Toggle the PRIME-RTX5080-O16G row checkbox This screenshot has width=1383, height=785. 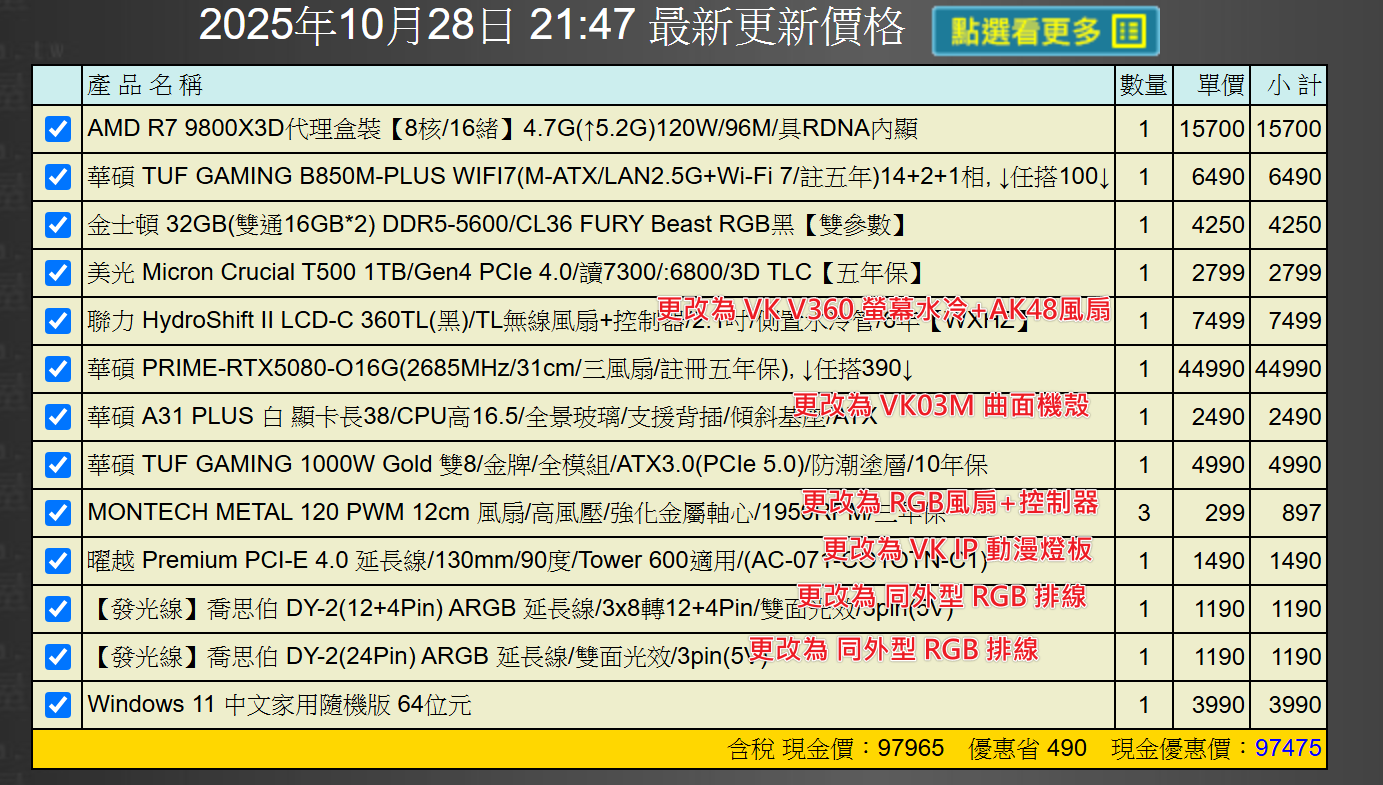(58, 369)
